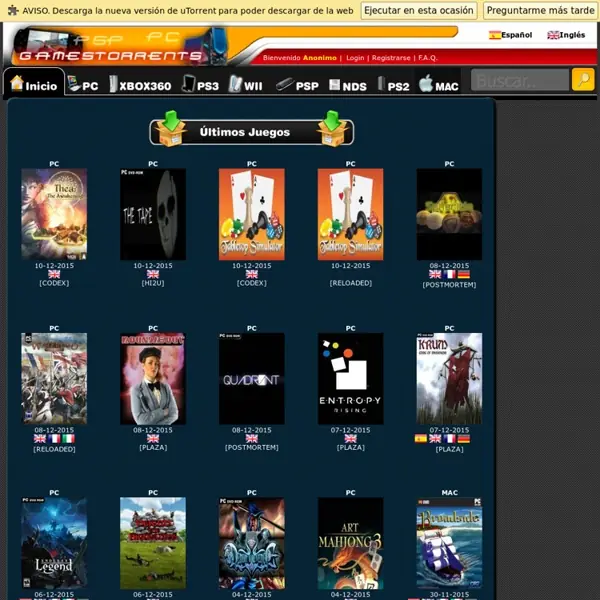Click Anonimo username in welcome bar
Image resolution: width=600 pixels, height=600 pixels.
(320, 58)
